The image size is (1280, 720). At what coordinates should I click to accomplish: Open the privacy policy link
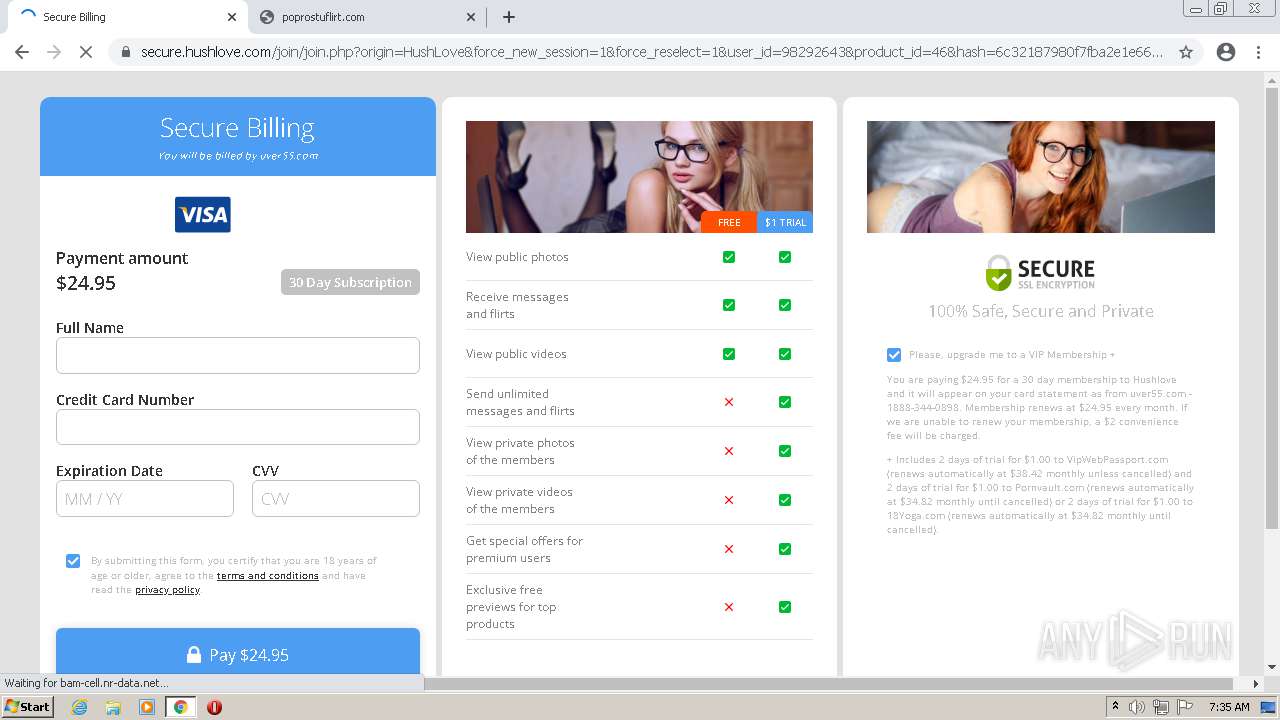[x=167, y=590]
